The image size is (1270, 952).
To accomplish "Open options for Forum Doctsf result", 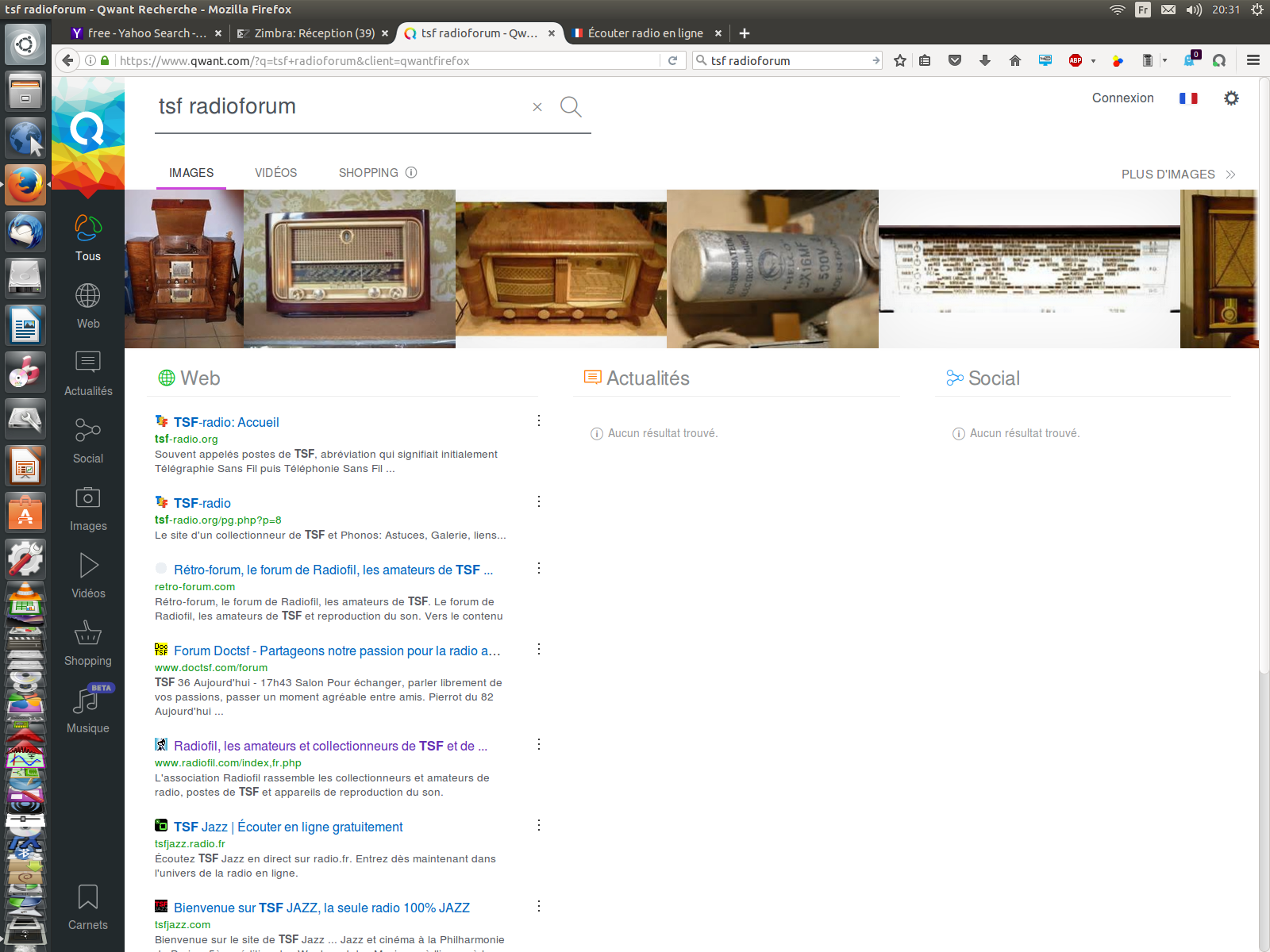I will 539,649.
